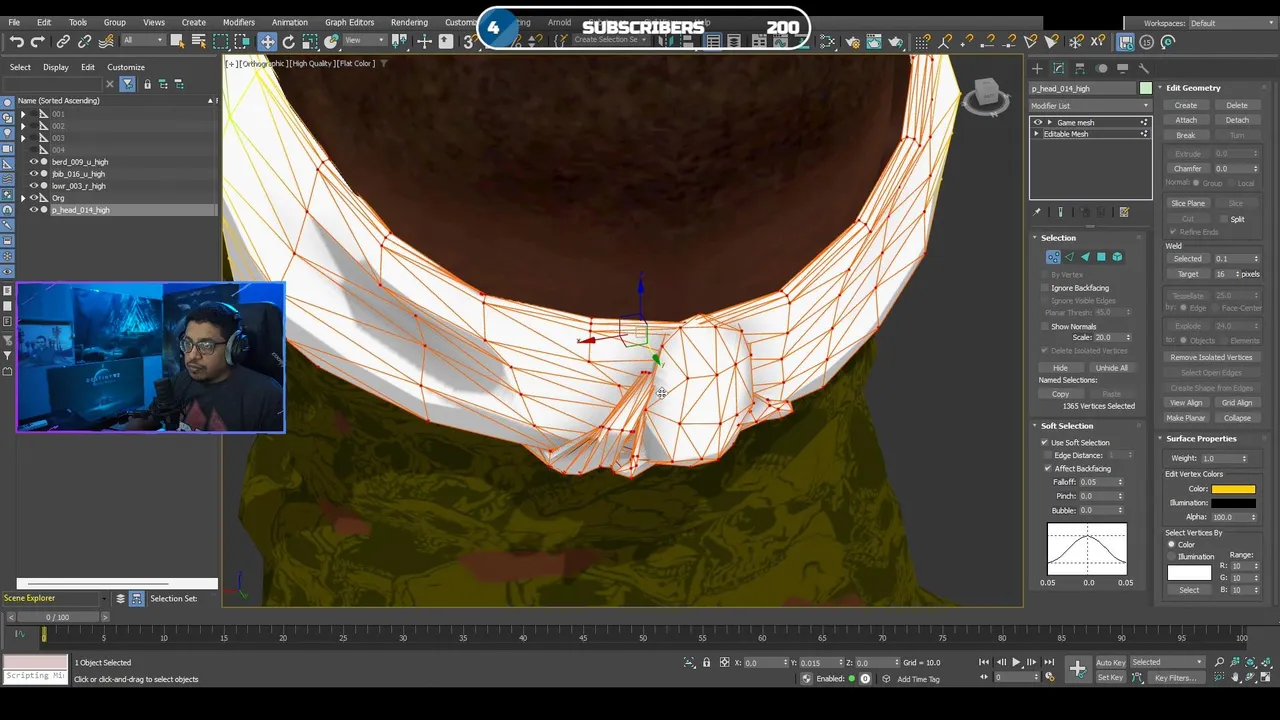The width and height of the screenshot is (1280, 720).
Task: Select Vertex sub-object level icon
Action: click(1053, 257)
